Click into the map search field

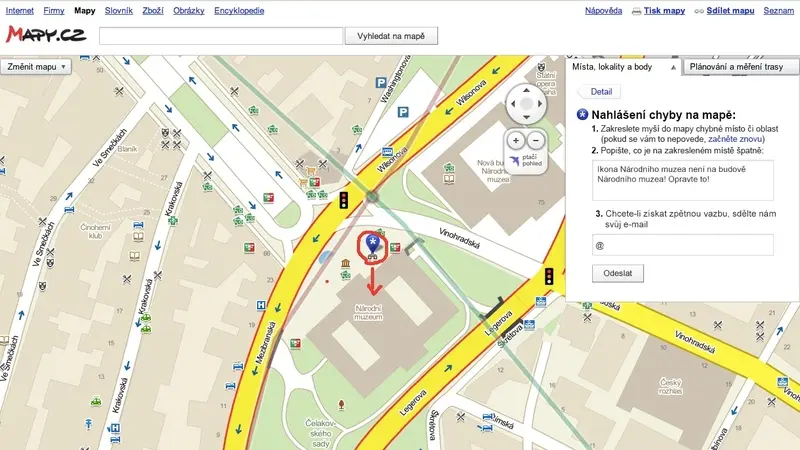pyautogui.click(x=221, y=36)
